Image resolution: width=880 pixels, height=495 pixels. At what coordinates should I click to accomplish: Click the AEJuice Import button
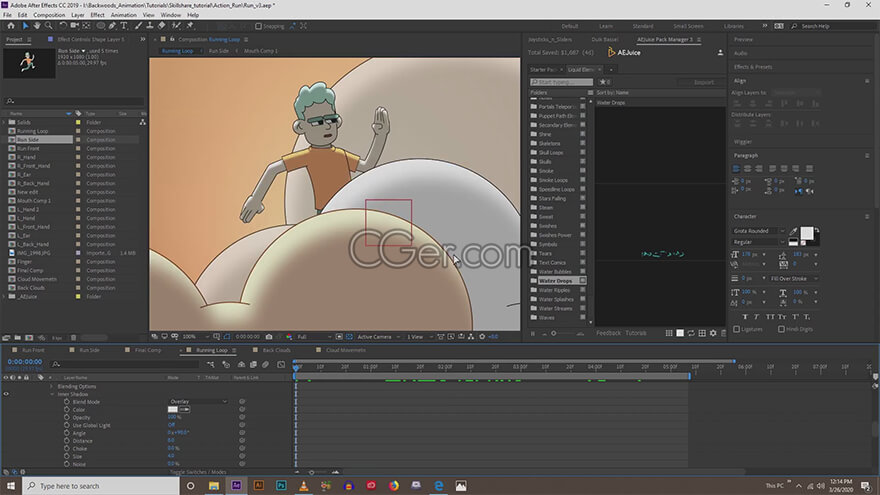click(x=703, y=82)
